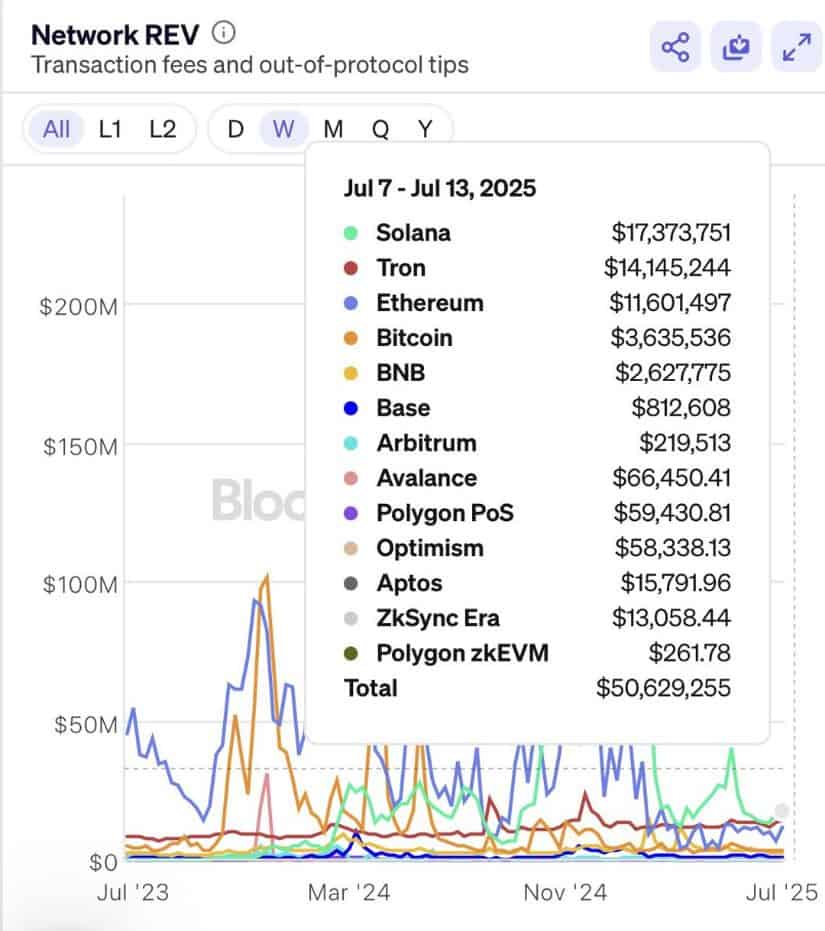Click the share icon button
Viewport: 825px width, 931px height.
tap(675, 46)
